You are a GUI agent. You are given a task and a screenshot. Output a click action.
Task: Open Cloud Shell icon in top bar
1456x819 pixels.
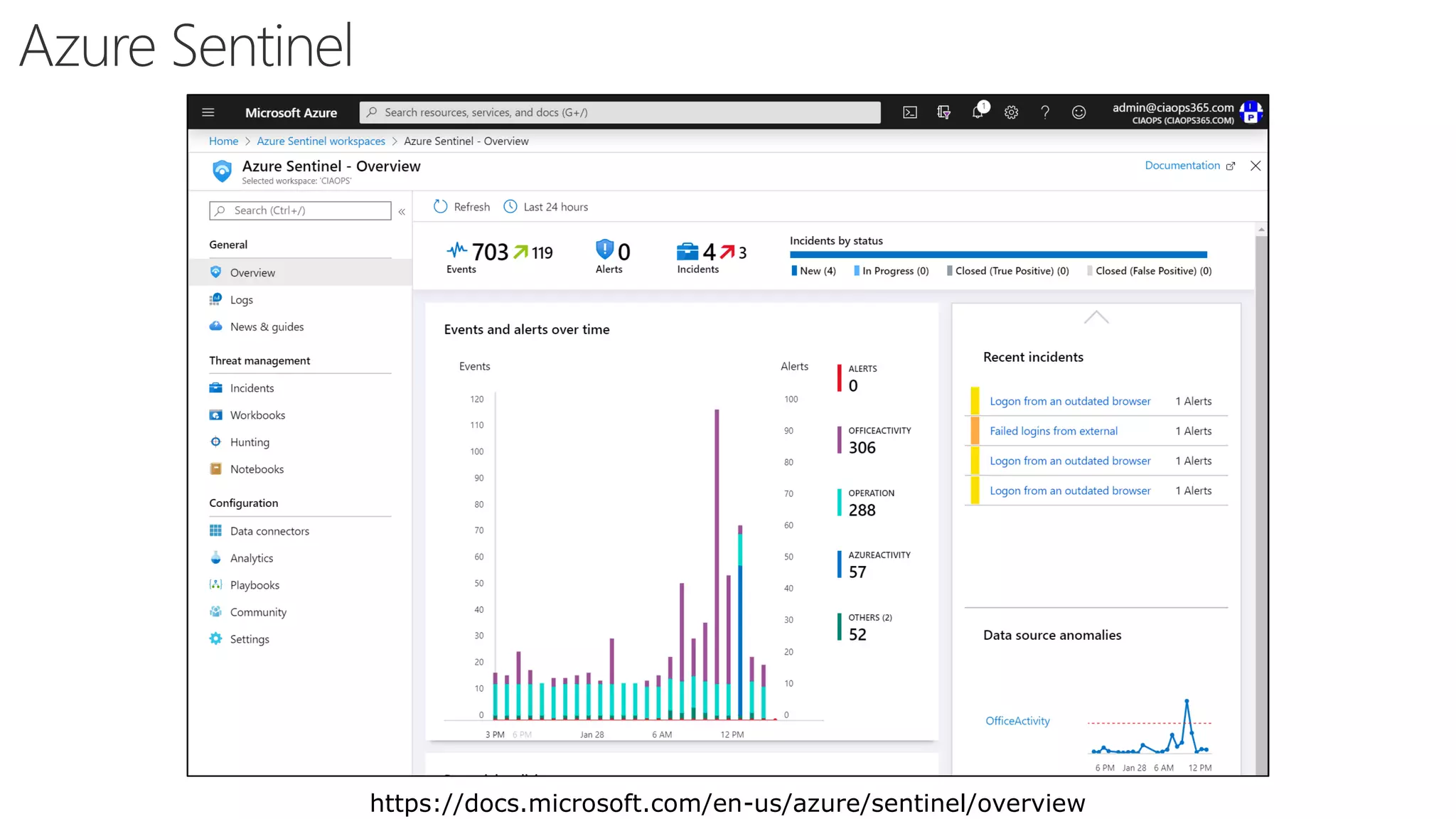pos(910,112)
